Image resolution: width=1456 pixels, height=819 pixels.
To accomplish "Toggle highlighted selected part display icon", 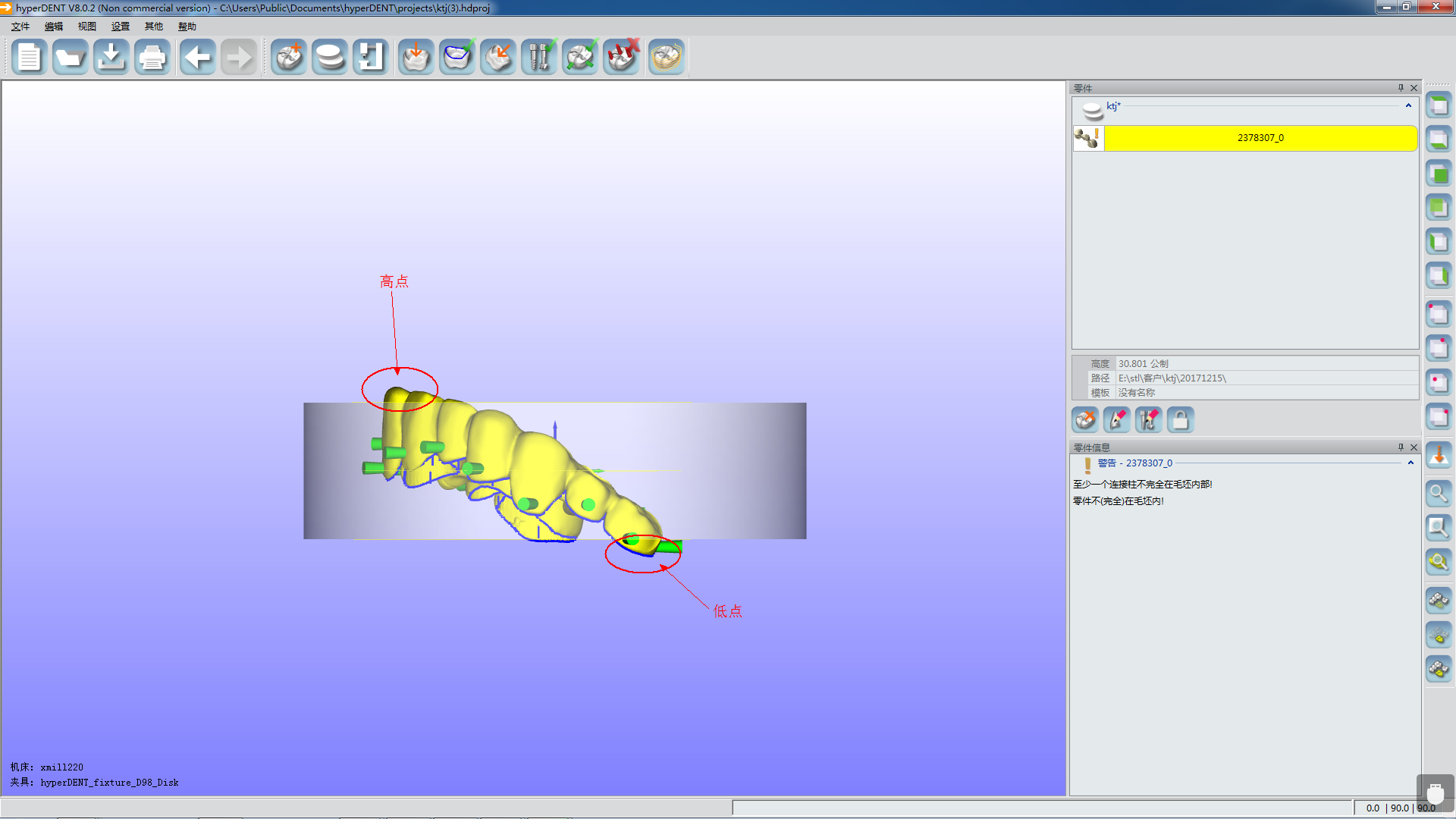I will (x=1439, y=669).
